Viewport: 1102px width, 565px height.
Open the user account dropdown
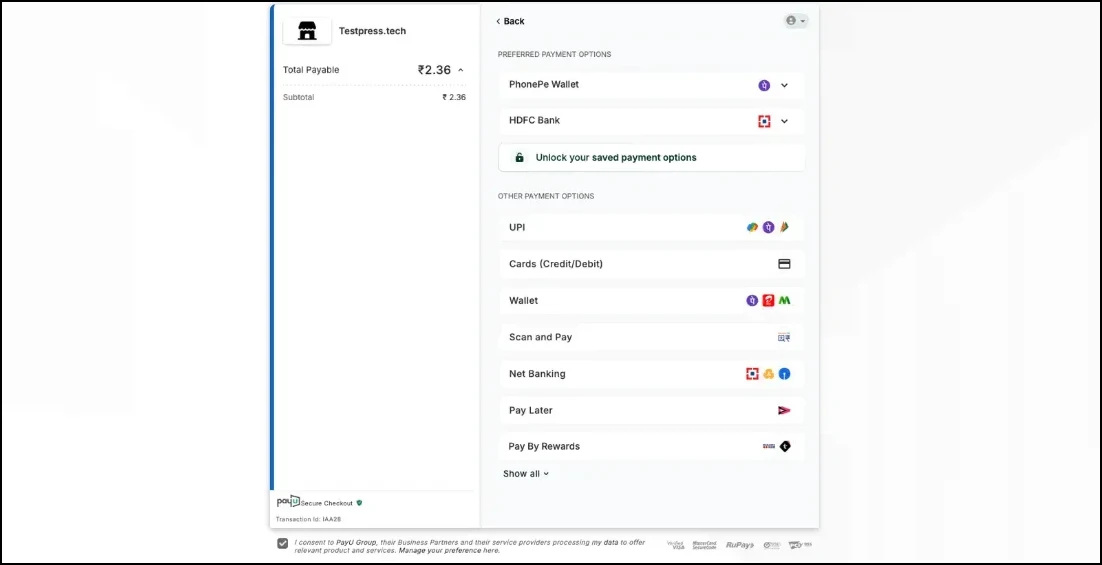click(x=796, y=21)
